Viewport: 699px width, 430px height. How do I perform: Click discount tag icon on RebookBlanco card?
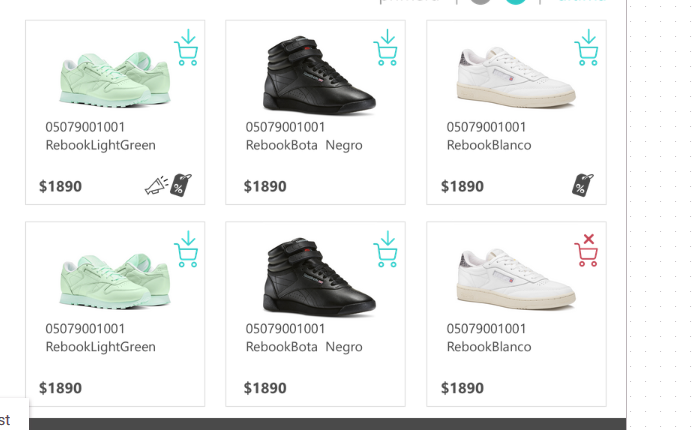pyautogui.click(x=583, y=185)
